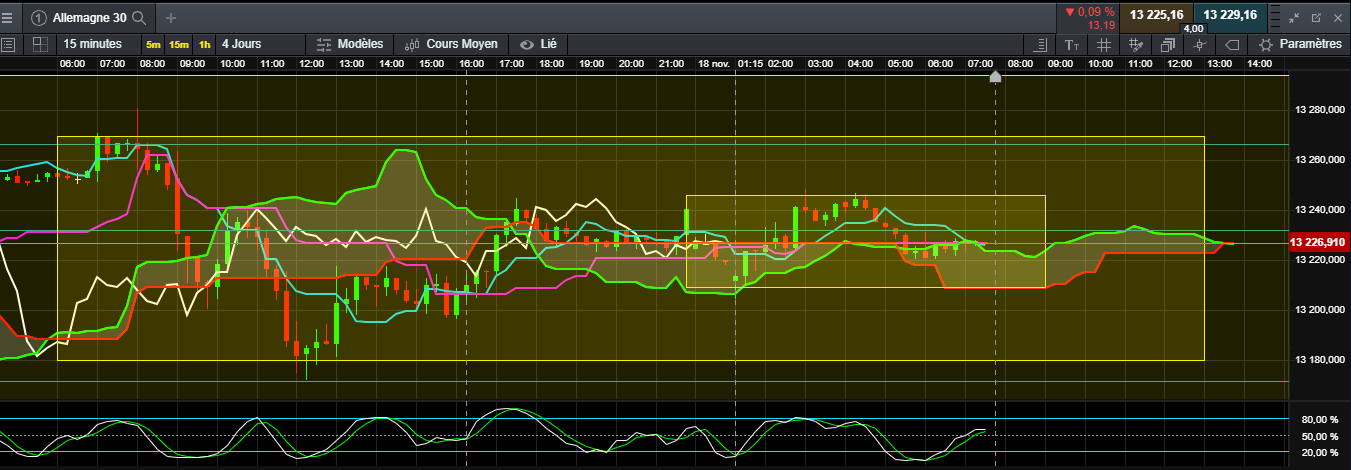Screen dimensions: 1351x470
Task: Toggle the Lié linked eye option
Action: 538,44
